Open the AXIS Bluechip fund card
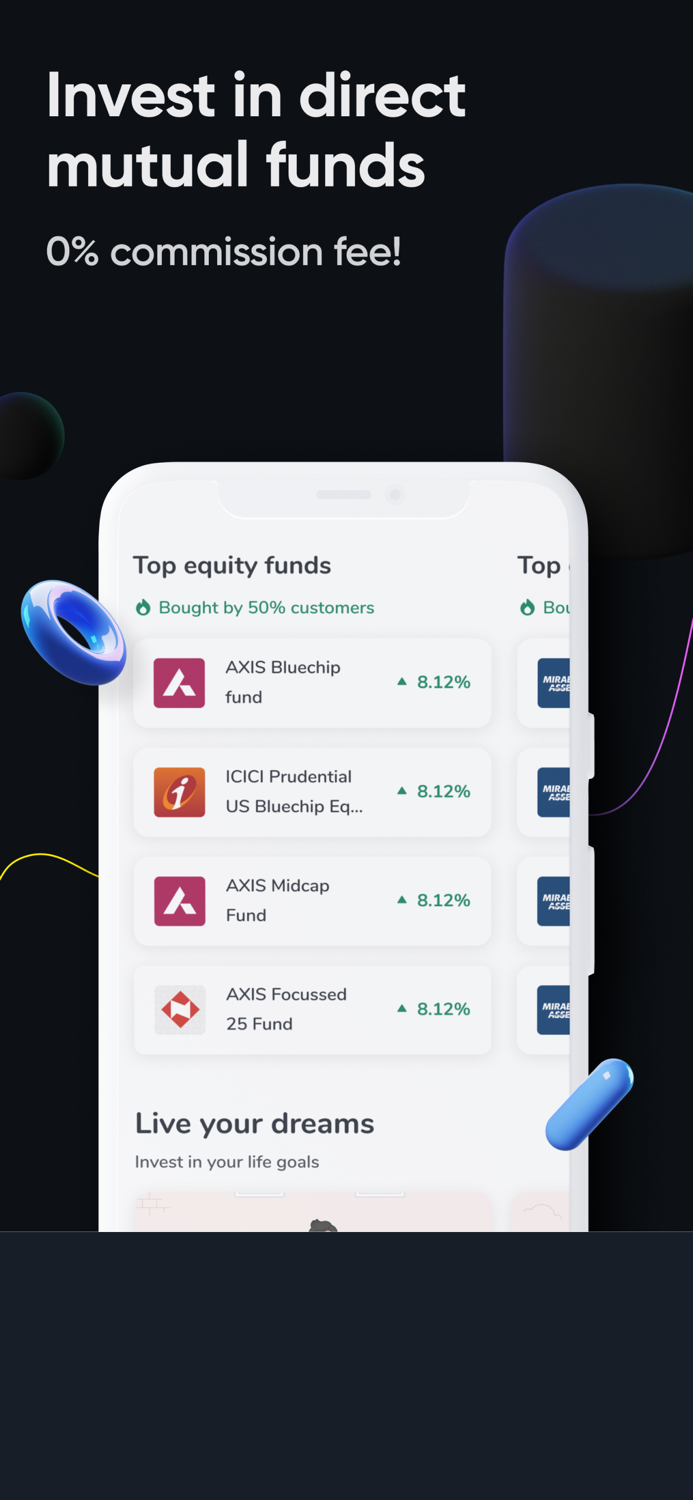The height and width of the screenshot is (1500, 693). tap(312, 683)
